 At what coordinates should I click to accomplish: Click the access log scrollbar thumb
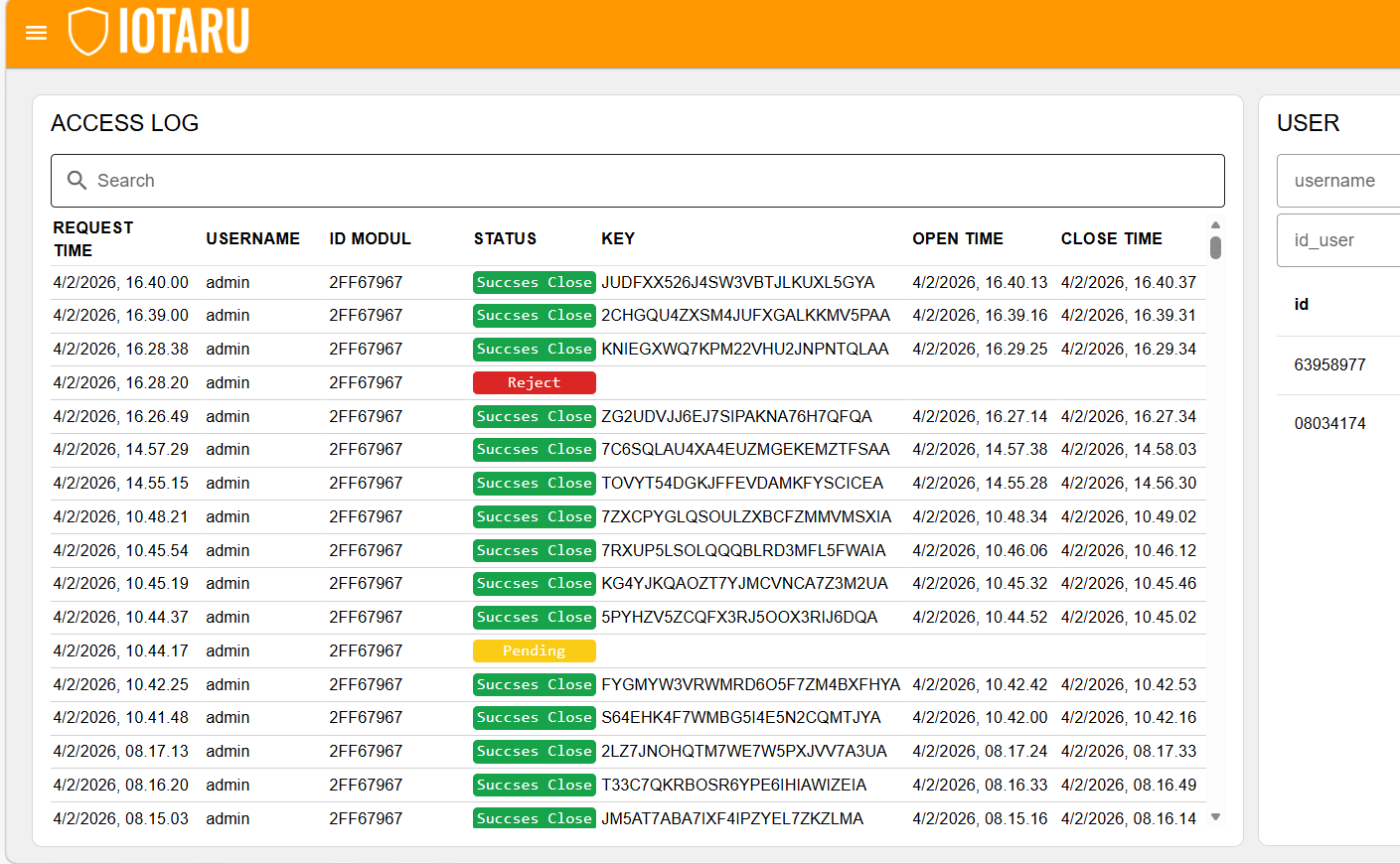[1215, 247]
